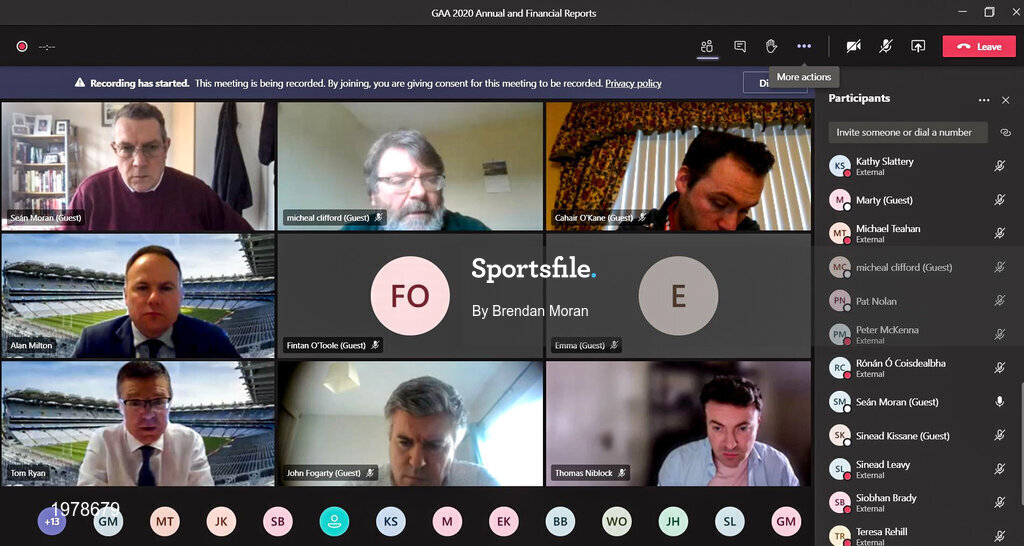Image resolution: width=1024 pixels, height=546 pixels.
Task: Open More actions ellipsis menu
Action: coord(804,46)
